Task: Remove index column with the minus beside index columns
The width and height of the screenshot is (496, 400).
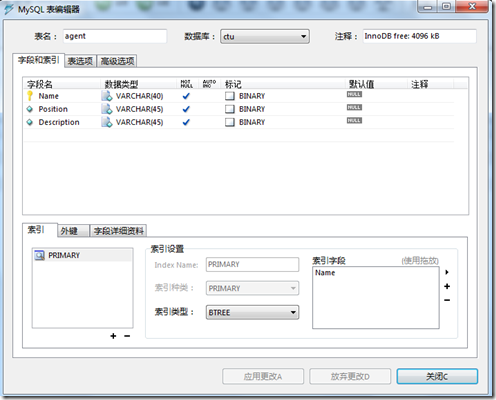Action: 447,300
